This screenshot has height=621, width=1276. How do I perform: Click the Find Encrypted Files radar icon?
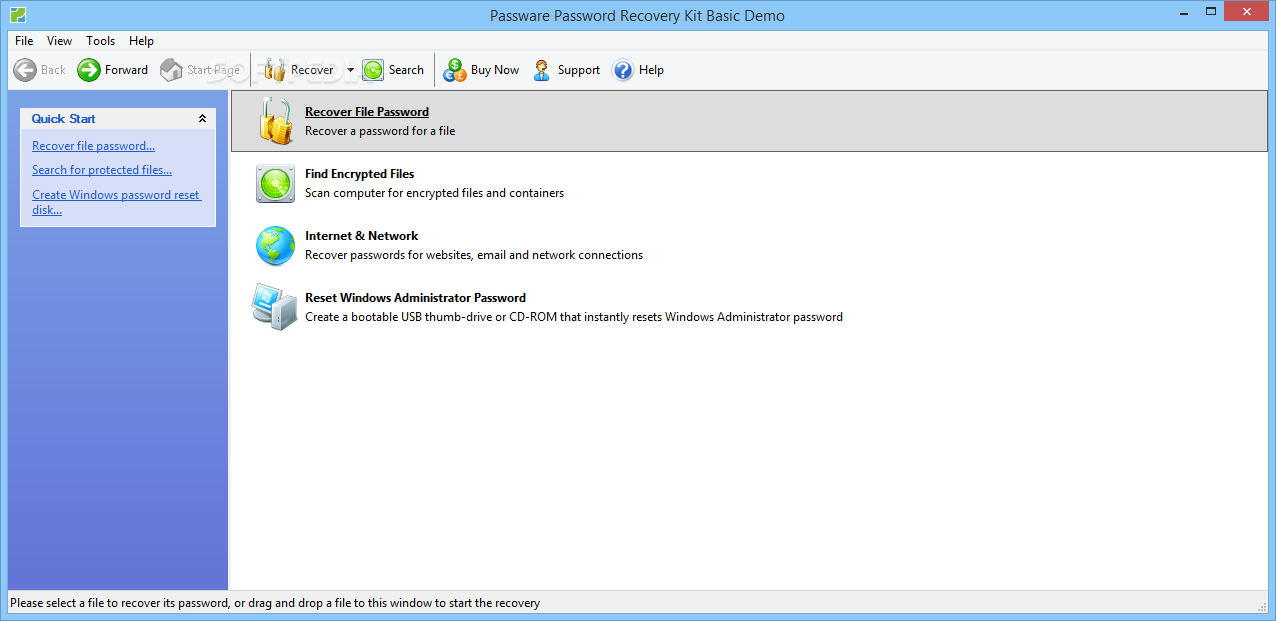tap(275, 184)
